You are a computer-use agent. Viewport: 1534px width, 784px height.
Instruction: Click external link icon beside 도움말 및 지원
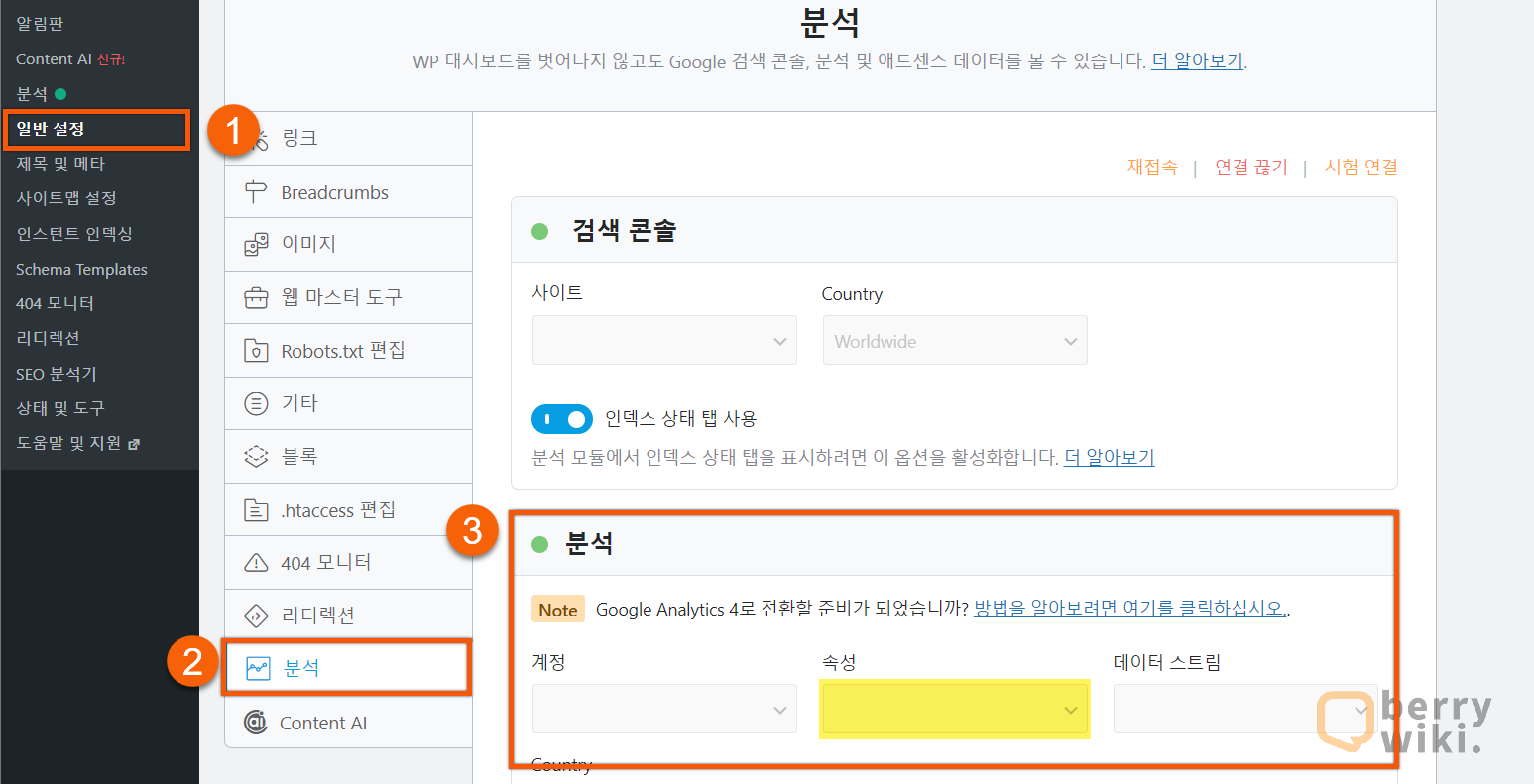[x=134, y=444]
